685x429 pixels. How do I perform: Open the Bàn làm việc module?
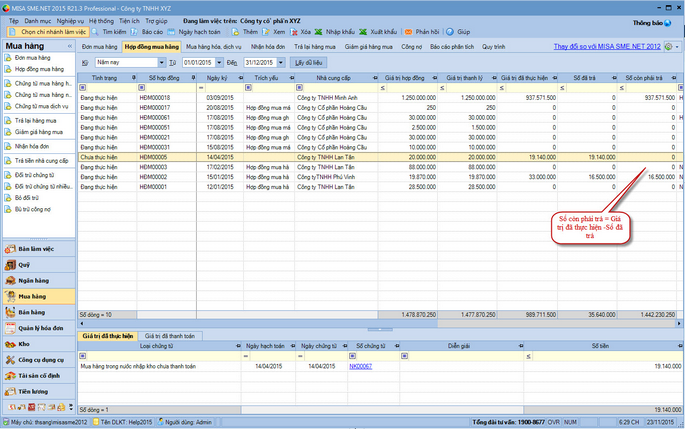tap(39, 249)
